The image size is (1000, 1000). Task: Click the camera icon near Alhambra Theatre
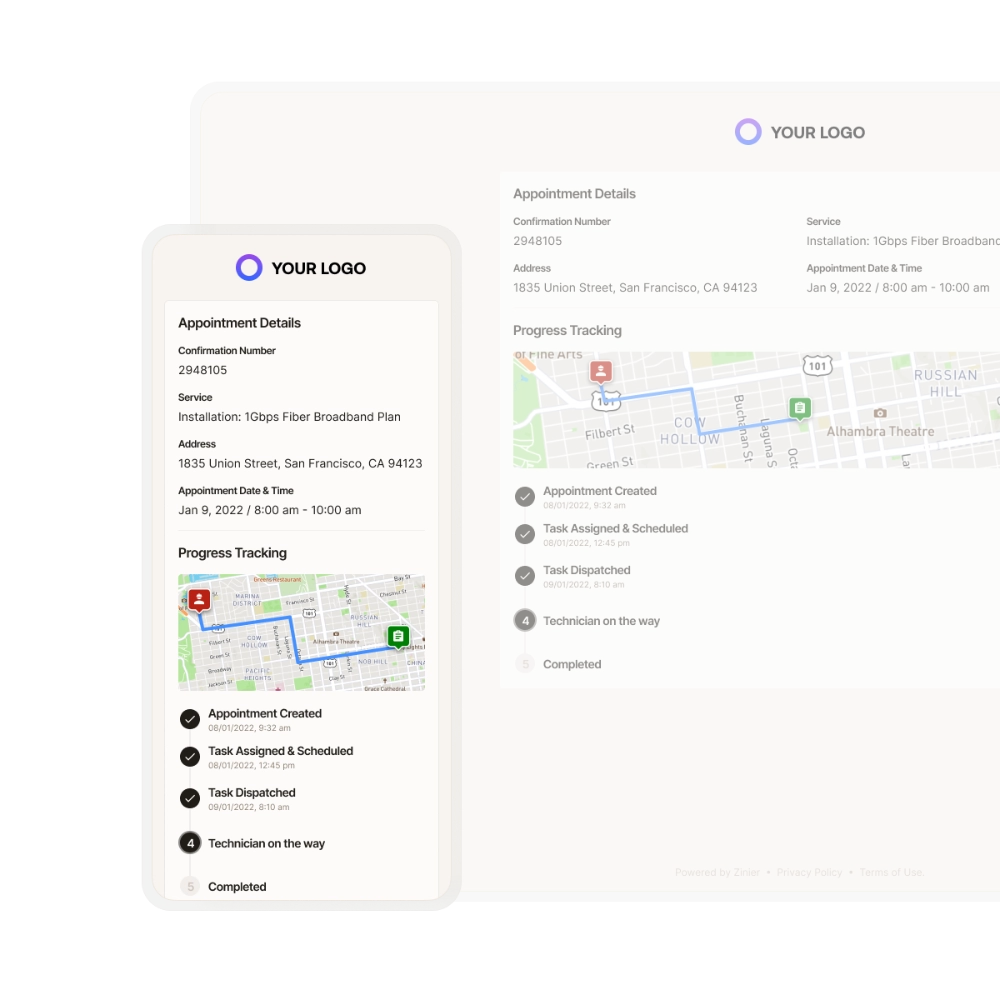coord(880,413)
